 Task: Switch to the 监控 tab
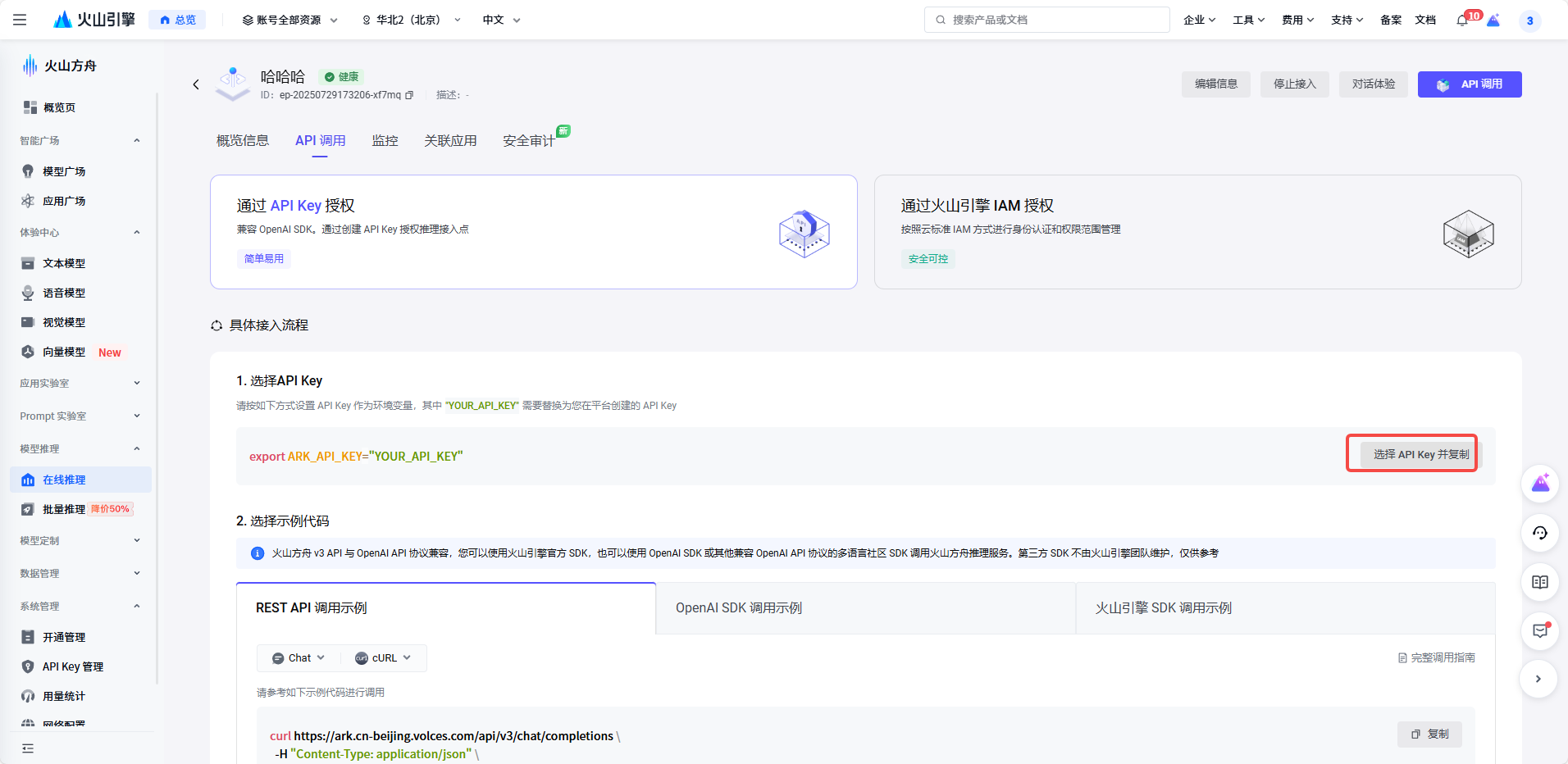point(385,141)
